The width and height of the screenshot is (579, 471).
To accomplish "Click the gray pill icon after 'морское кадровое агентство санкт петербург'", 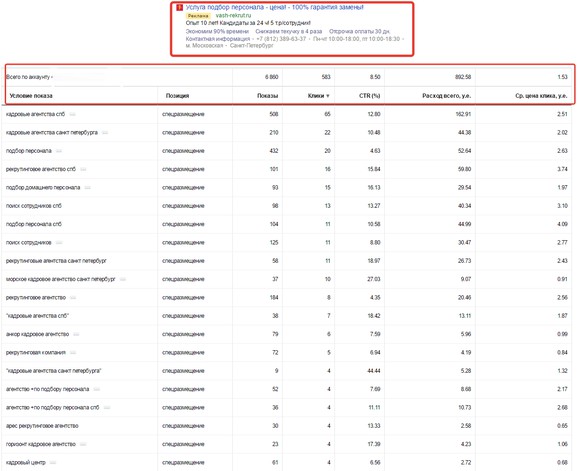I will pos(123,279).
